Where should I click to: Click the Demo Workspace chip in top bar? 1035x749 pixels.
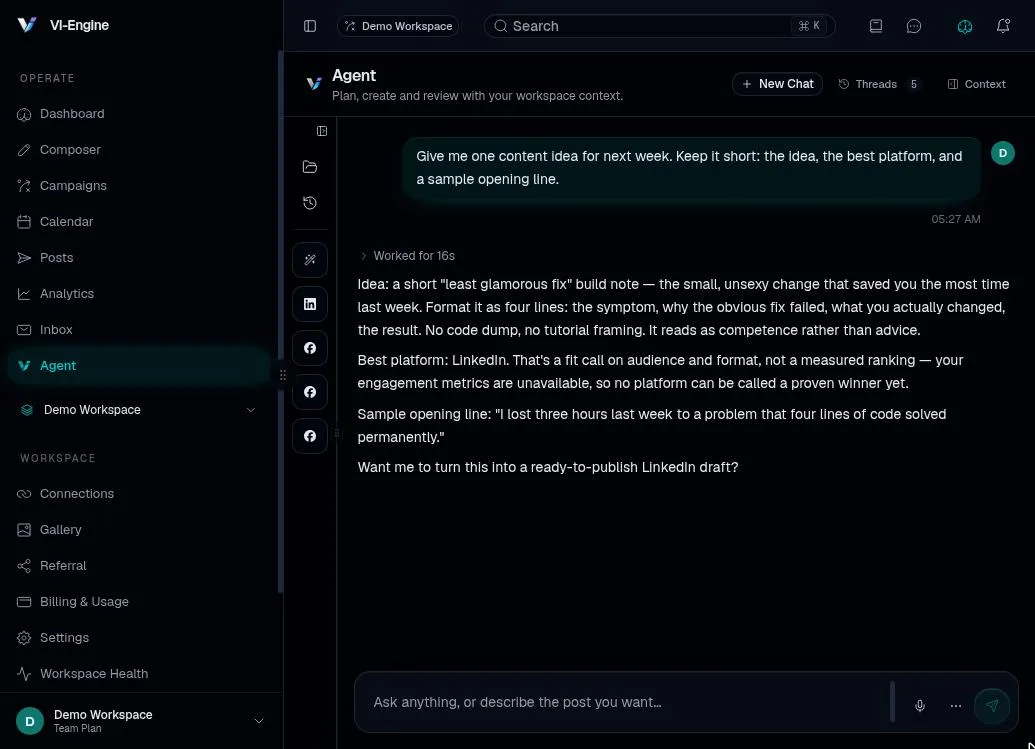click(398, 26)
